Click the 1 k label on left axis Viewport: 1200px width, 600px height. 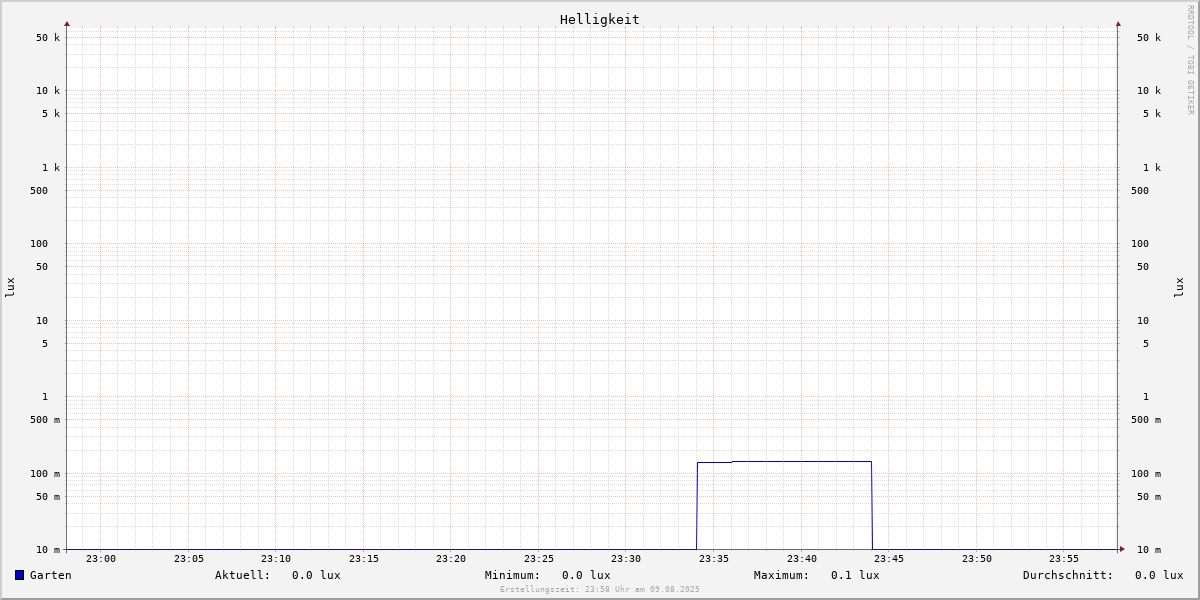pyautogui.click(x=51, y=168)
